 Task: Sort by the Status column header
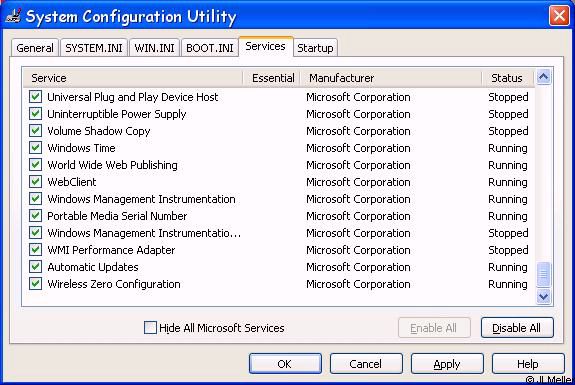click(507, 78)
